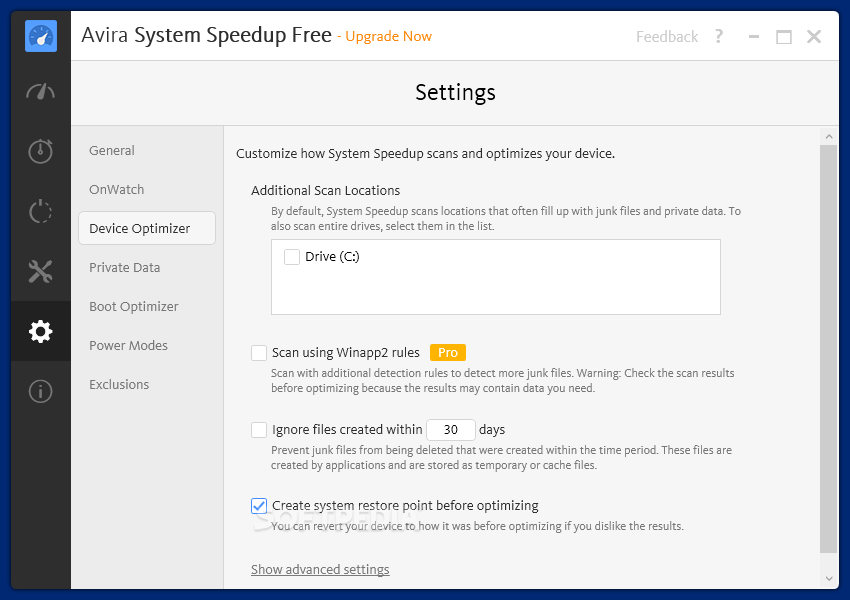Enable the Drive (C:) scan location checkbox
Viewport: 850px width, 600px height.
click(x=292, y=257)
